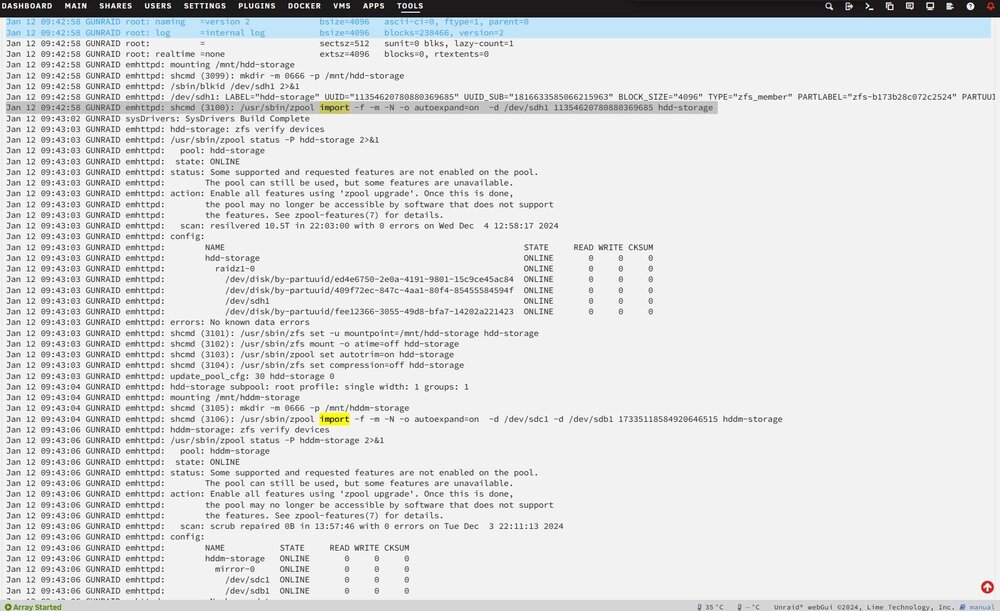Open the red notifications bell
This screenshot has height=611, width=1000.
point(990,6)
